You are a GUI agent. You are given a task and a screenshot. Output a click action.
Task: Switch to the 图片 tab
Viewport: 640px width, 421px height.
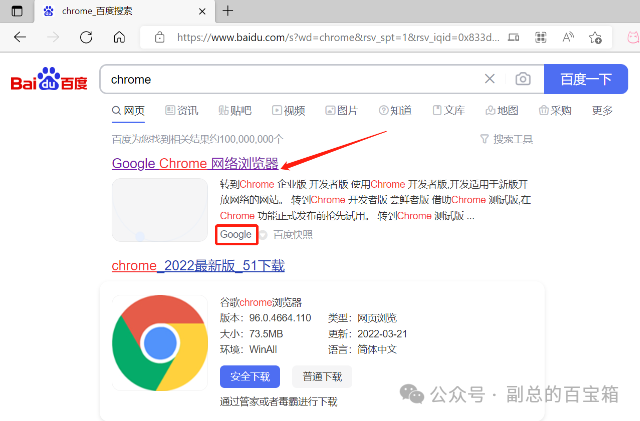pyautogui.click(x=340, y=110)
